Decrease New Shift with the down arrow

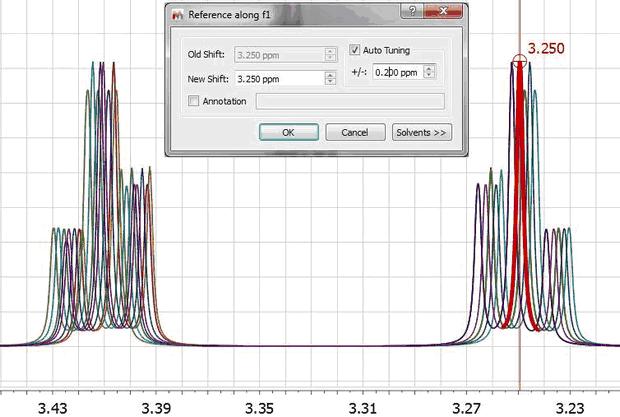click(331, 82)
